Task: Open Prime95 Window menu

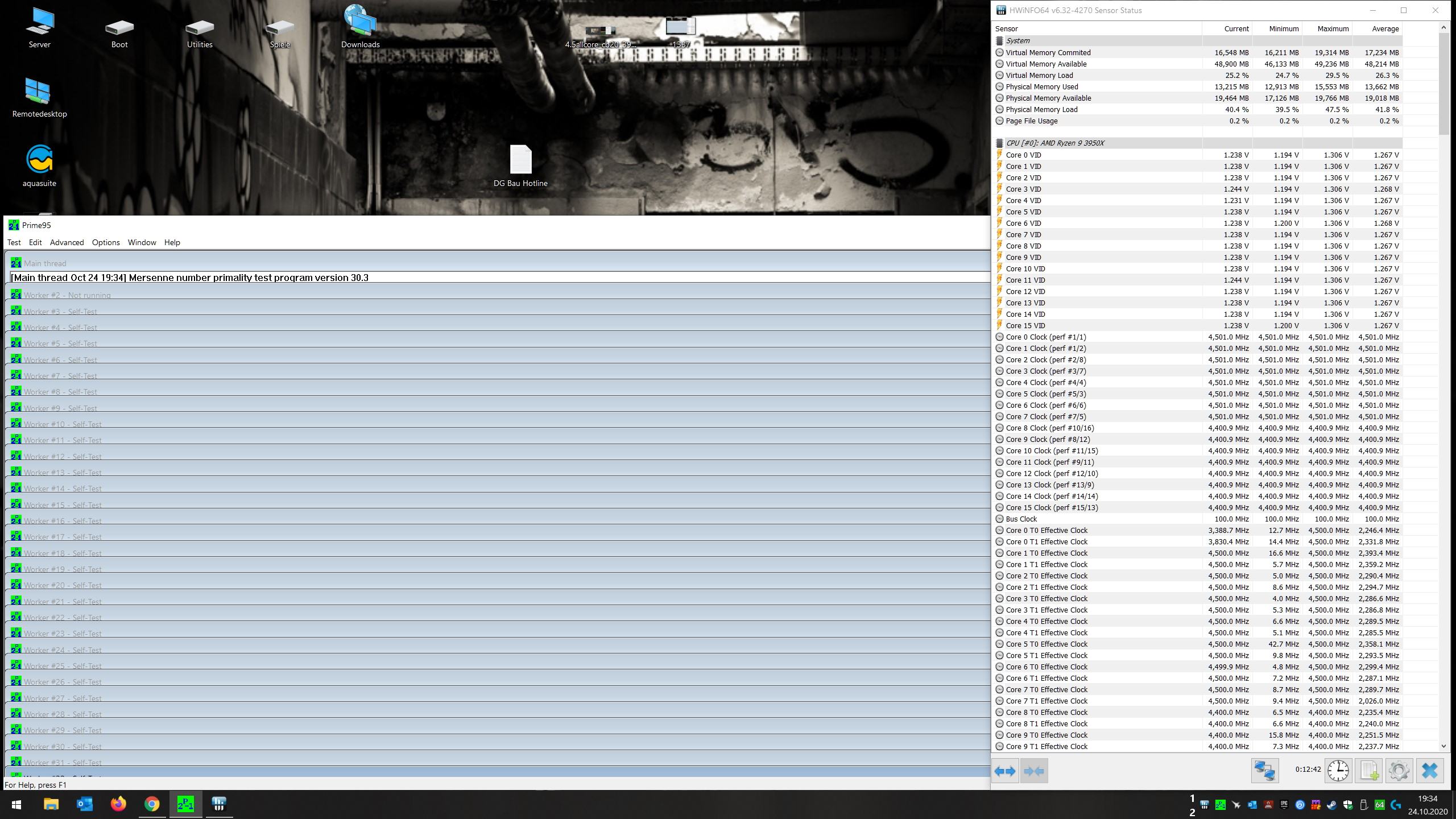Action: click(x=142, y=242)
